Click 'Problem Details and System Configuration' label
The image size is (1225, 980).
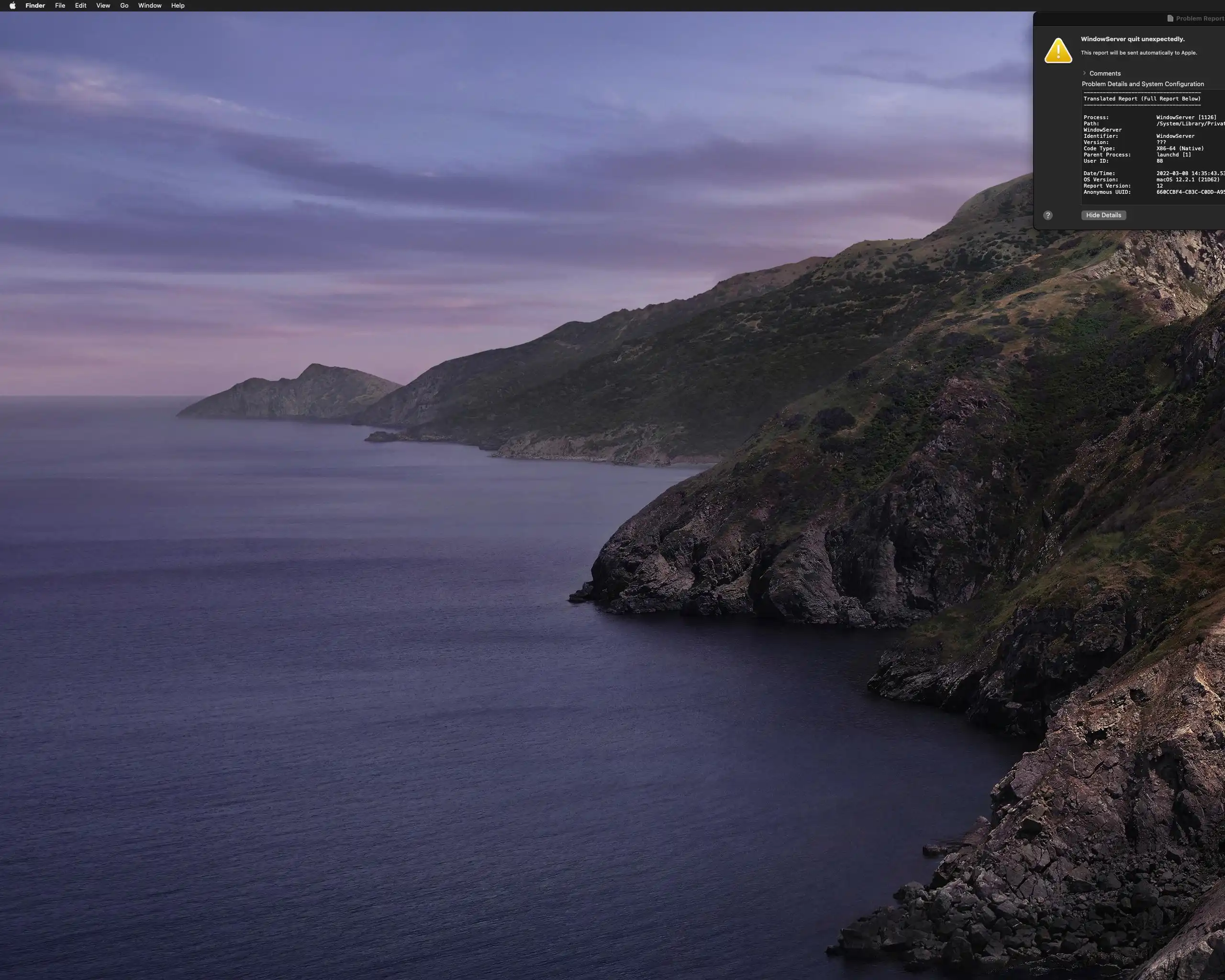click(1142, 84)
